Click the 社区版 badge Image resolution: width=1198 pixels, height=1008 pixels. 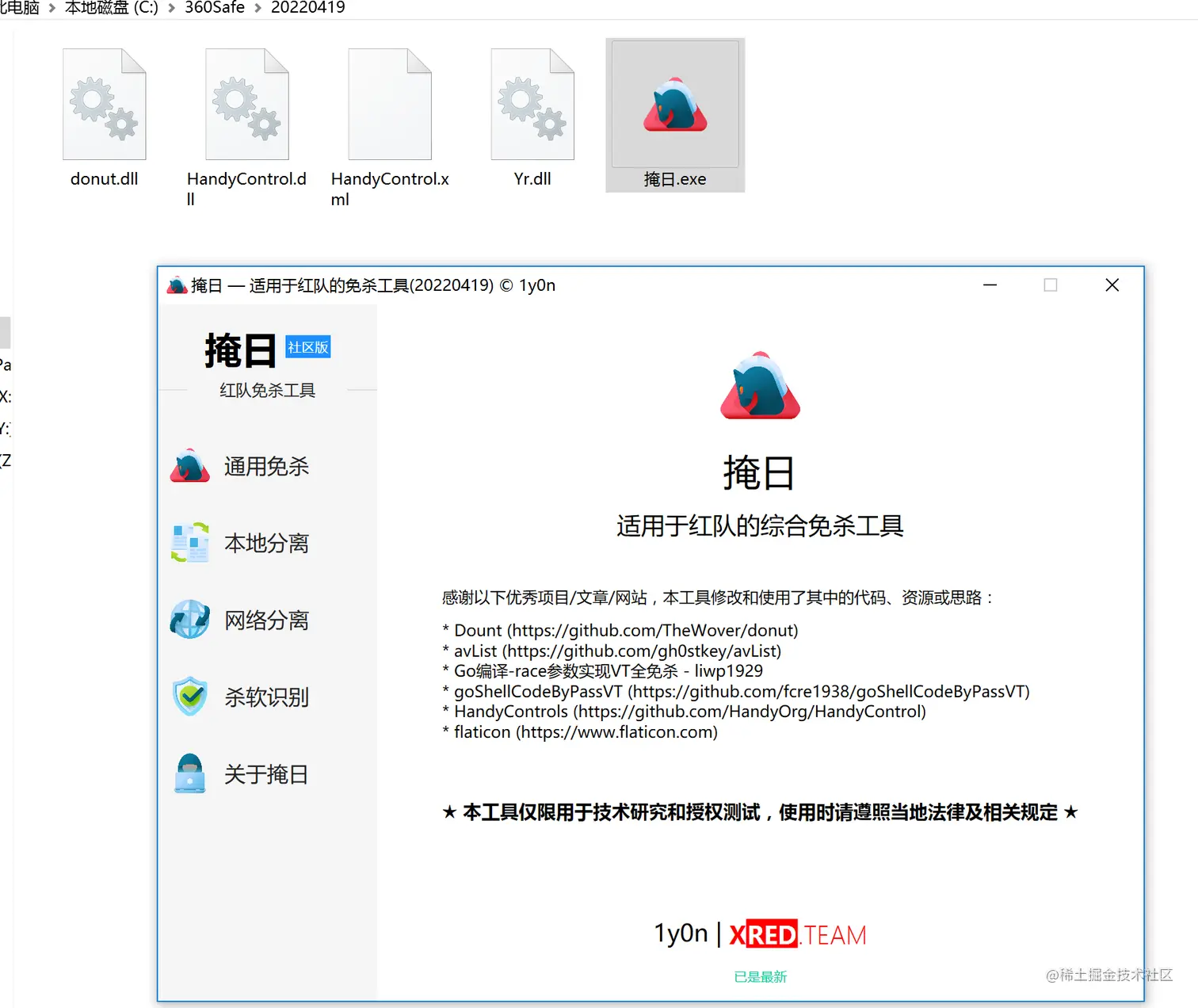pyautogui.click(x=307, y=347)
